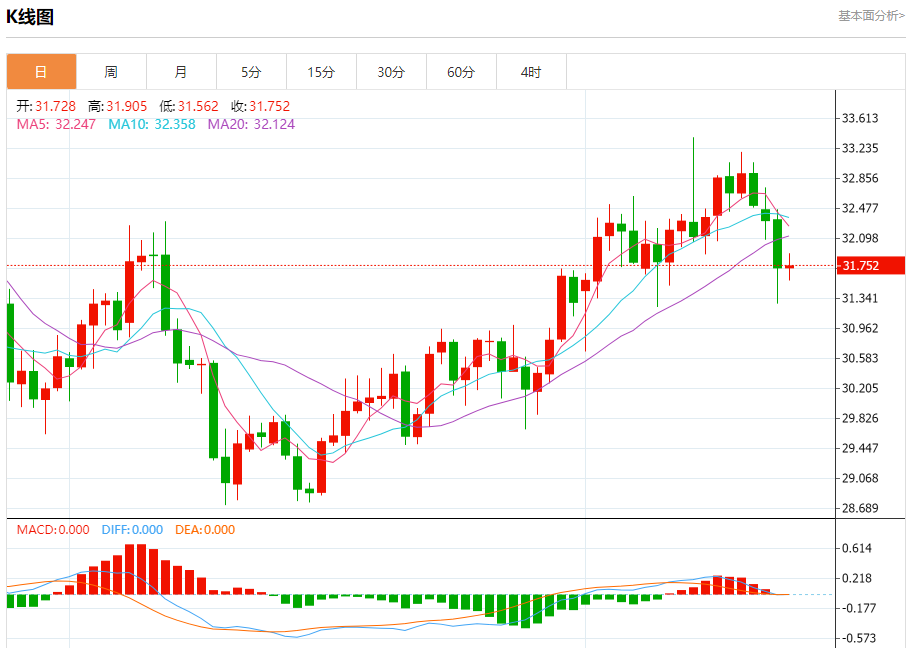Viewport: 911px width, 648px height.
Task: Open the 5分 interval tab
Action: pyautogui.click(x=251, y=72)
